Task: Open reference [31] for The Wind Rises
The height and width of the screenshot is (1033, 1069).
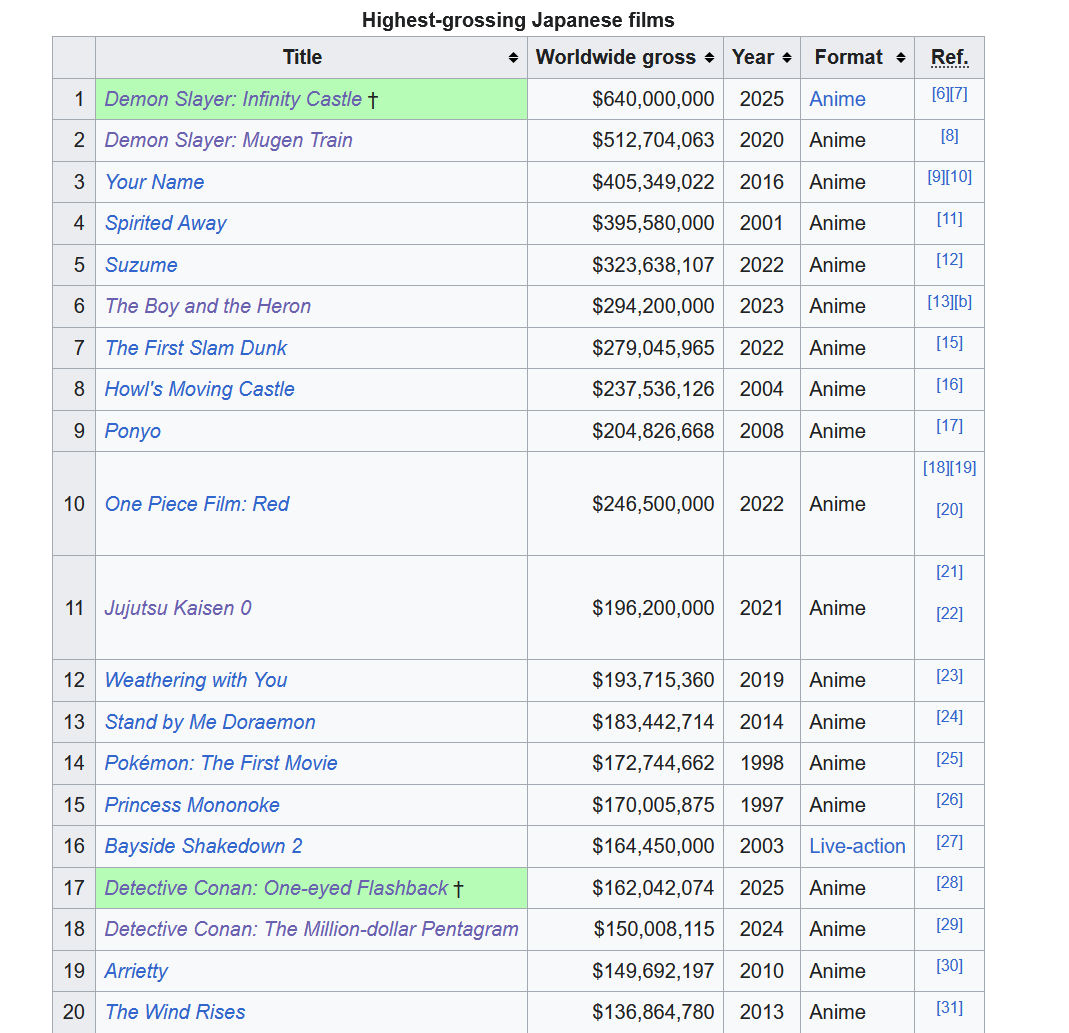Action: (950, 1007)
